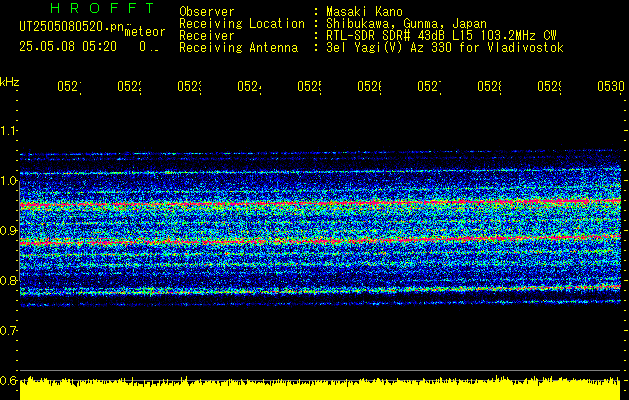Click the 0530 time marker
This screenshot has height=400, width=629.
(x=611, y=87)
